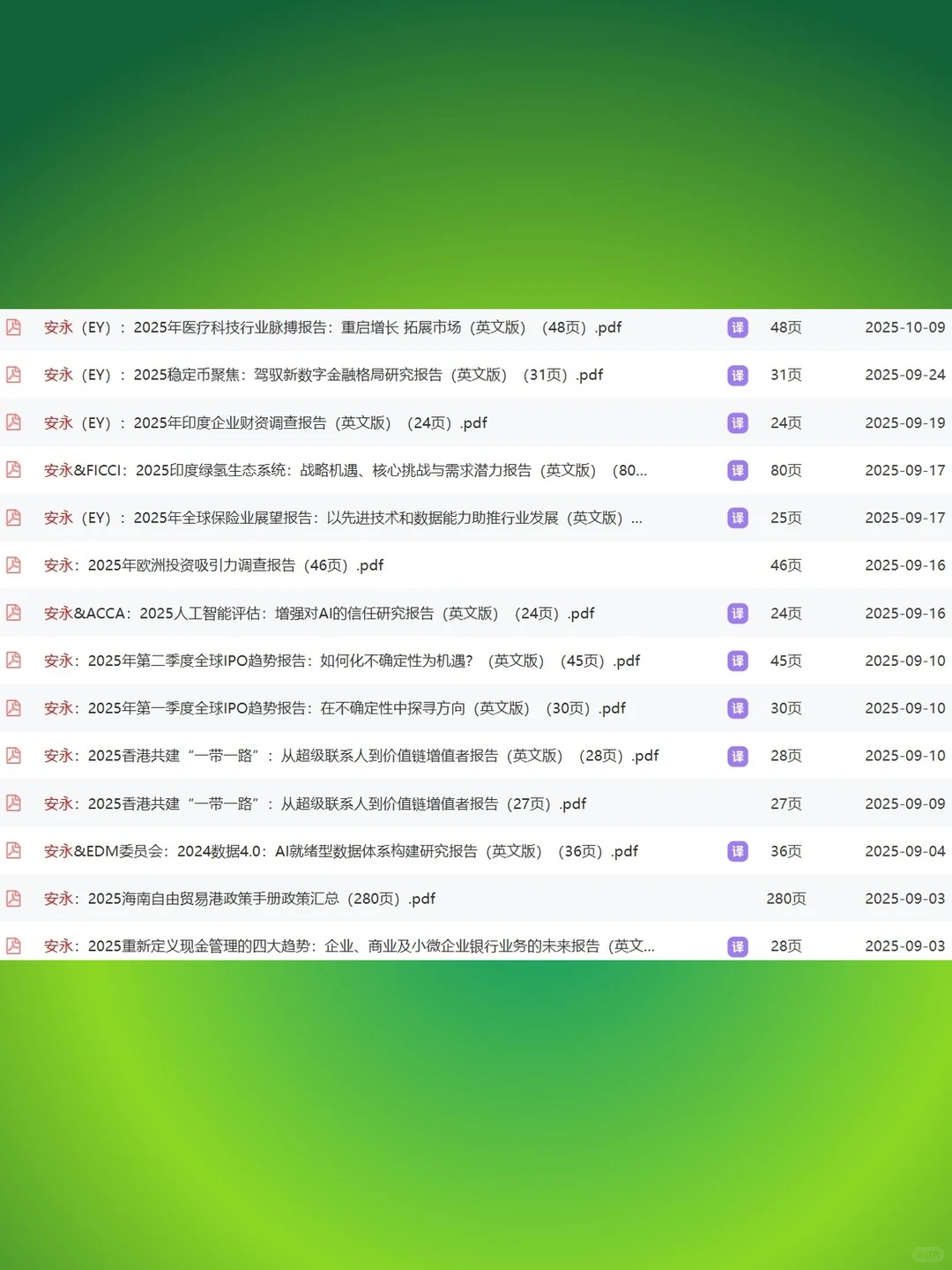Viewport: 952px width, 1270px height.
Task: Click date 2025-09-09
Action: click(x=904, y=803)
